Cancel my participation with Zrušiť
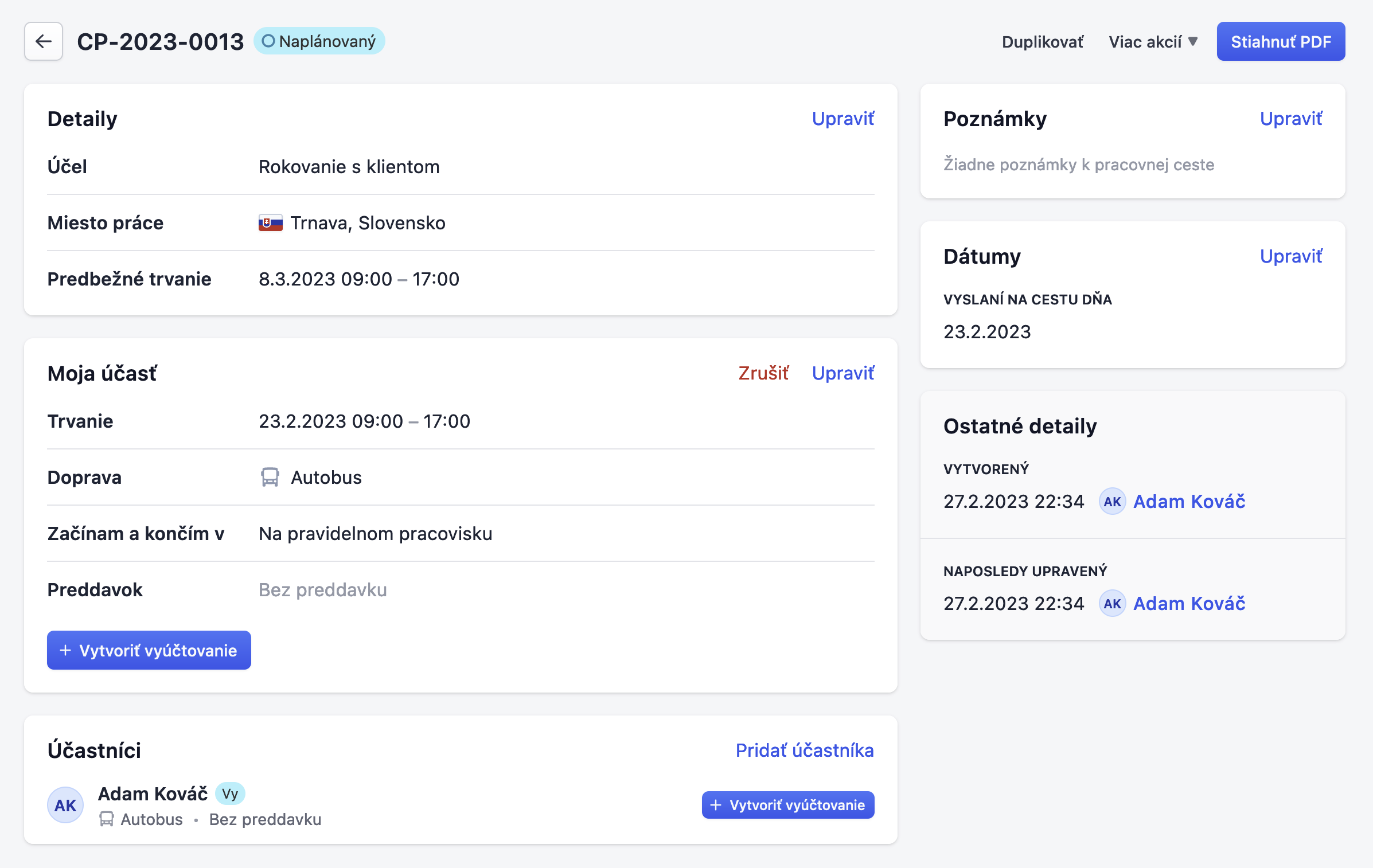 (x=763, y=373)
